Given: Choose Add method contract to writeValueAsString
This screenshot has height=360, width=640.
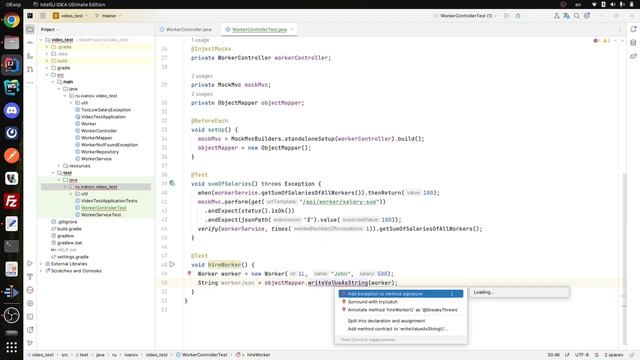Looking at the screenshot, I should (401, 329).
